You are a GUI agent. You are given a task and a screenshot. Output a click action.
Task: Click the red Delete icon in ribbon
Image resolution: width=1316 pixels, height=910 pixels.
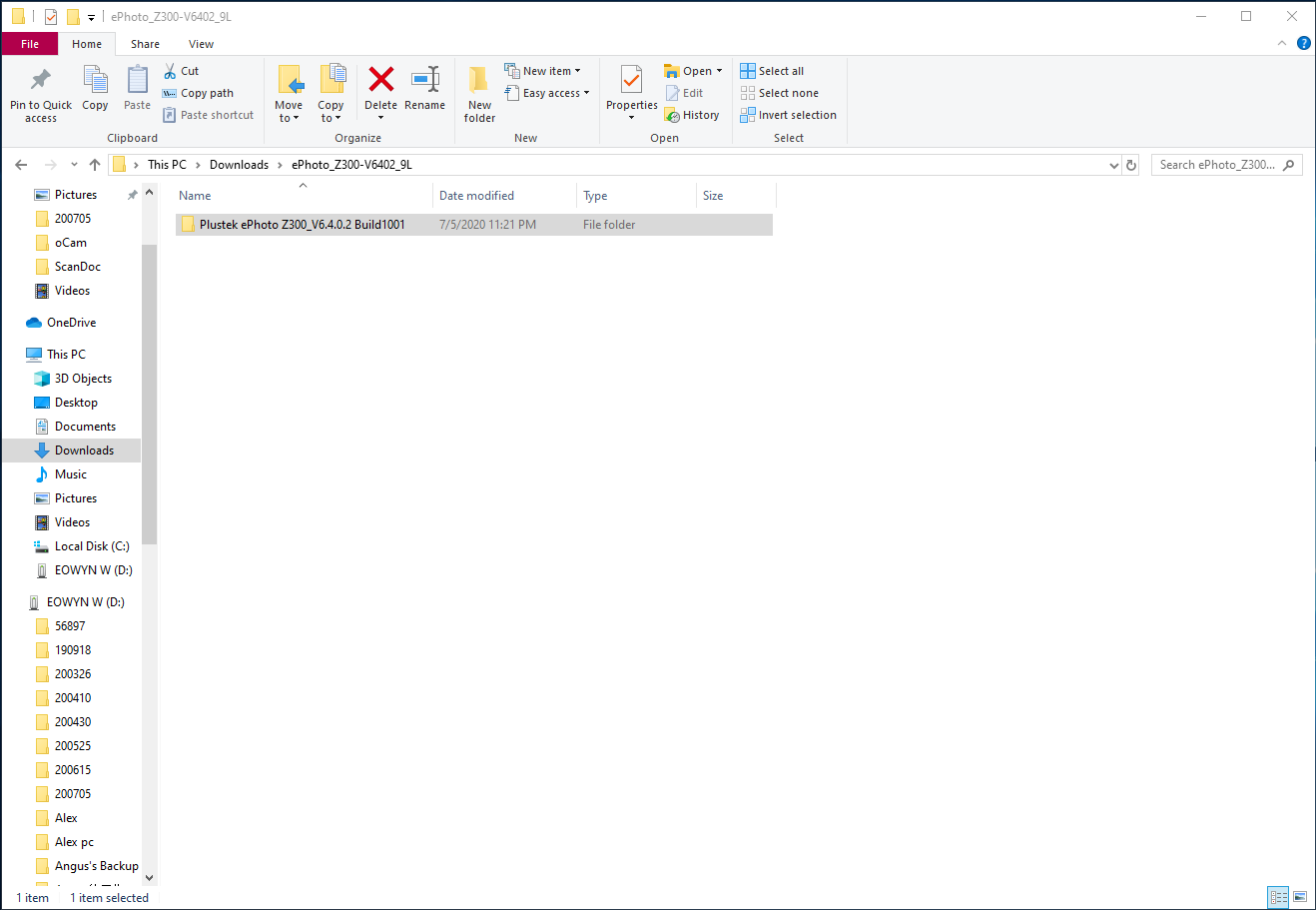tap(380, 80)
